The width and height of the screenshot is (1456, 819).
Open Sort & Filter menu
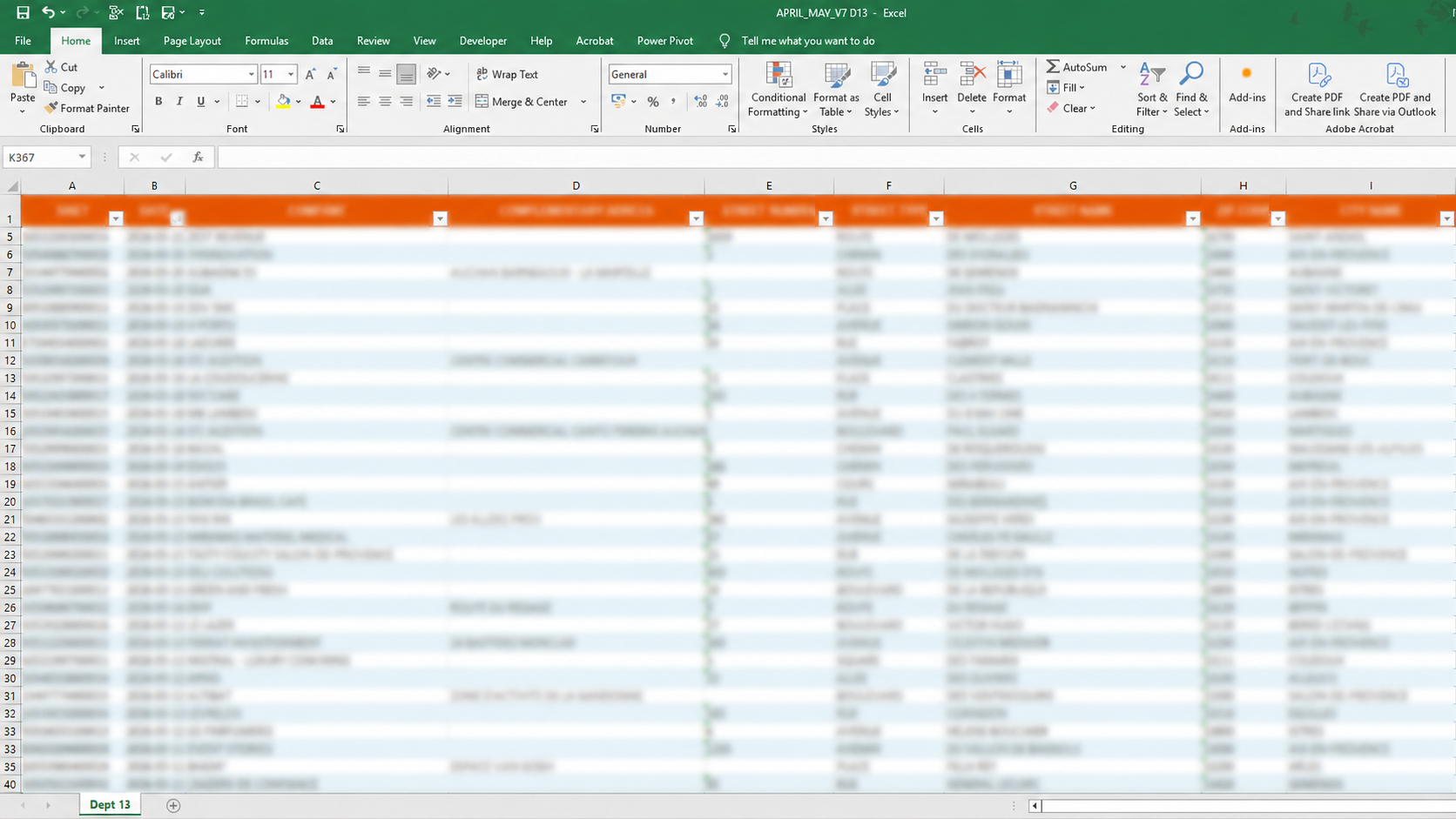pos(1152,89)
